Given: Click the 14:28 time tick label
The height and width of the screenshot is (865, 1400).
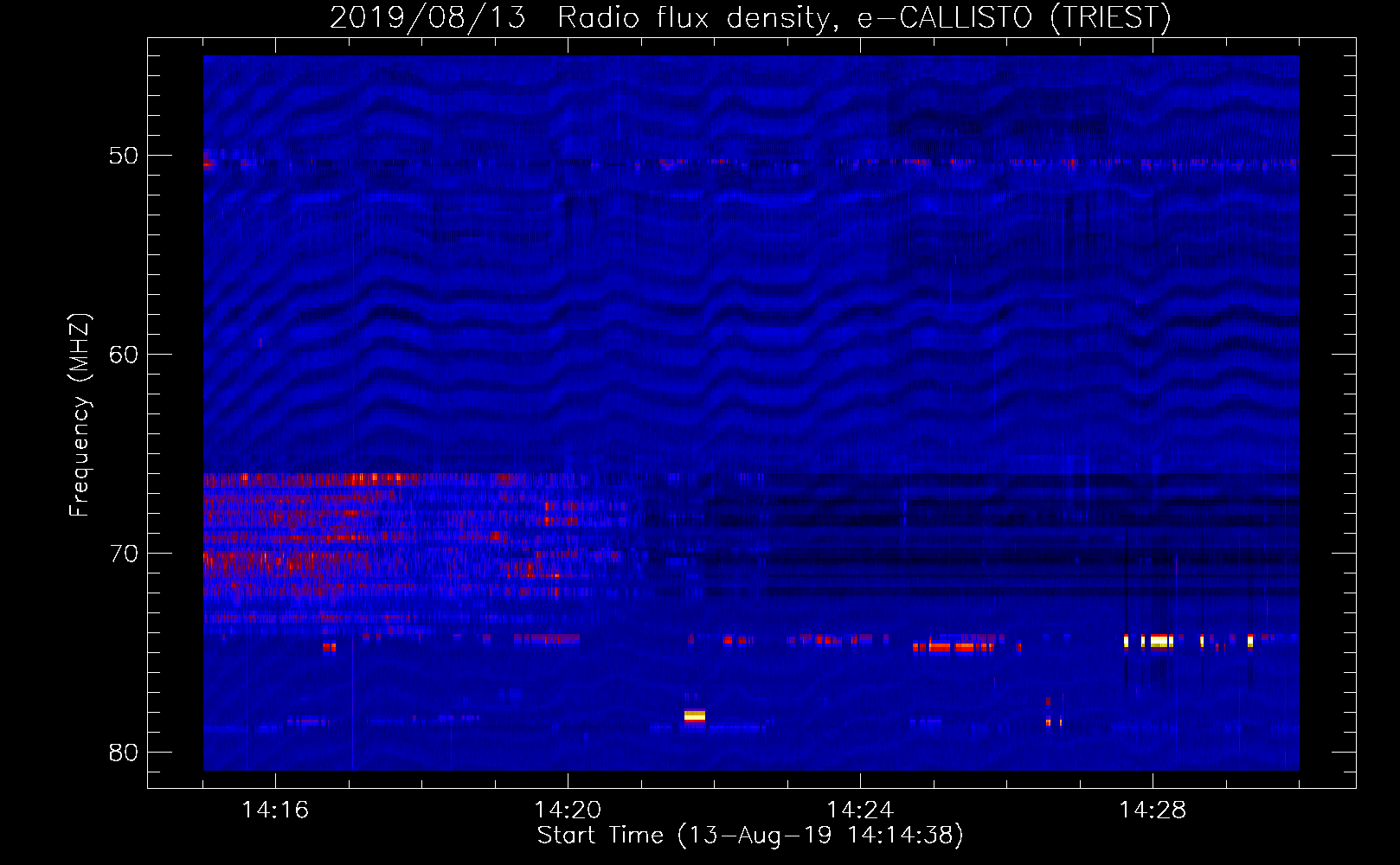Looking at the screenshot, I should point(1153,811).
